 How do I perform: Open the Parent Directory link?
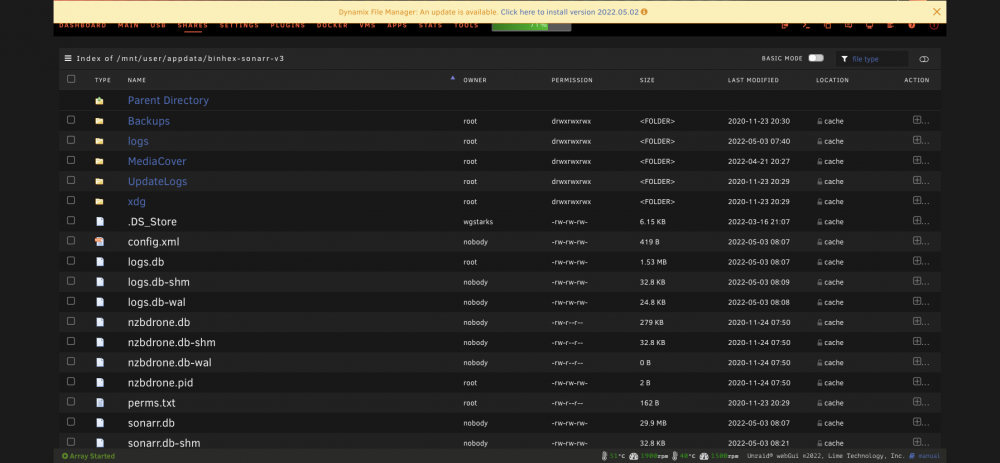coord(168,100)
